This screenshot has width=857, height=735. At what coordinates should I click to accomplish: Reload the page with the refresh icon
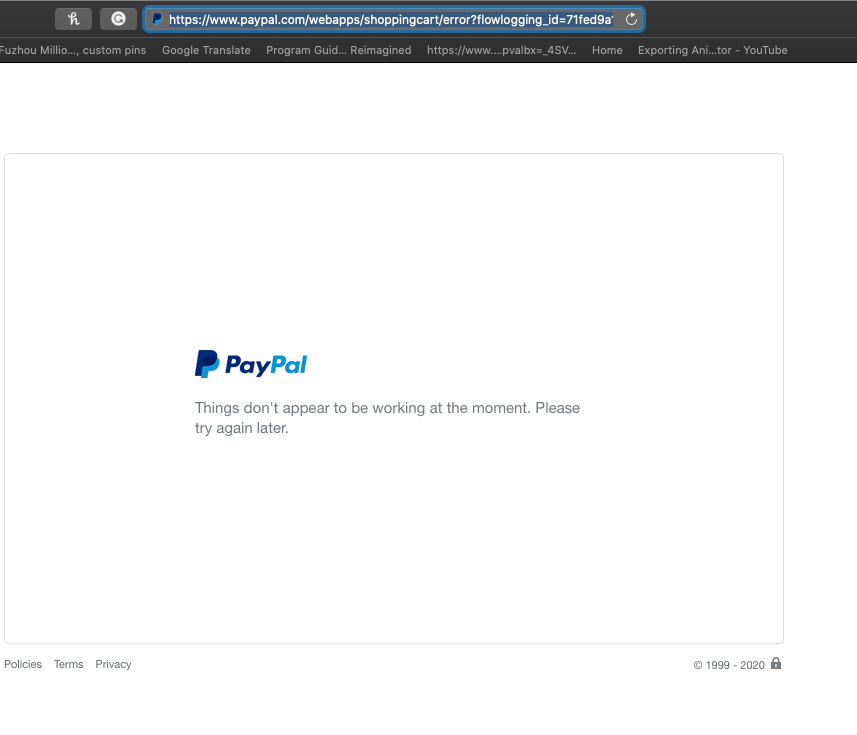click(631, 19)
